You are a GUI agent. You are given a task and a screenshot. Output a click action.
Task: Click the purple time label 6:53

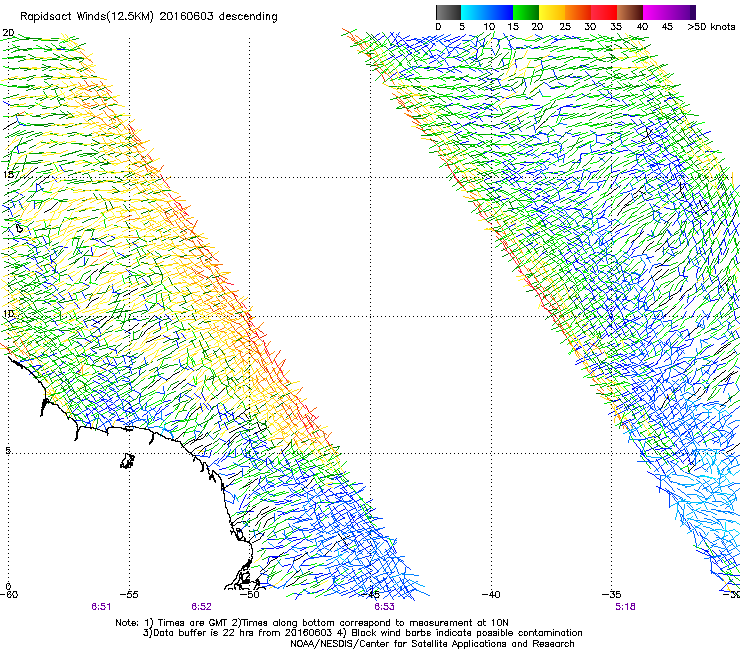[x=384, y=607]
